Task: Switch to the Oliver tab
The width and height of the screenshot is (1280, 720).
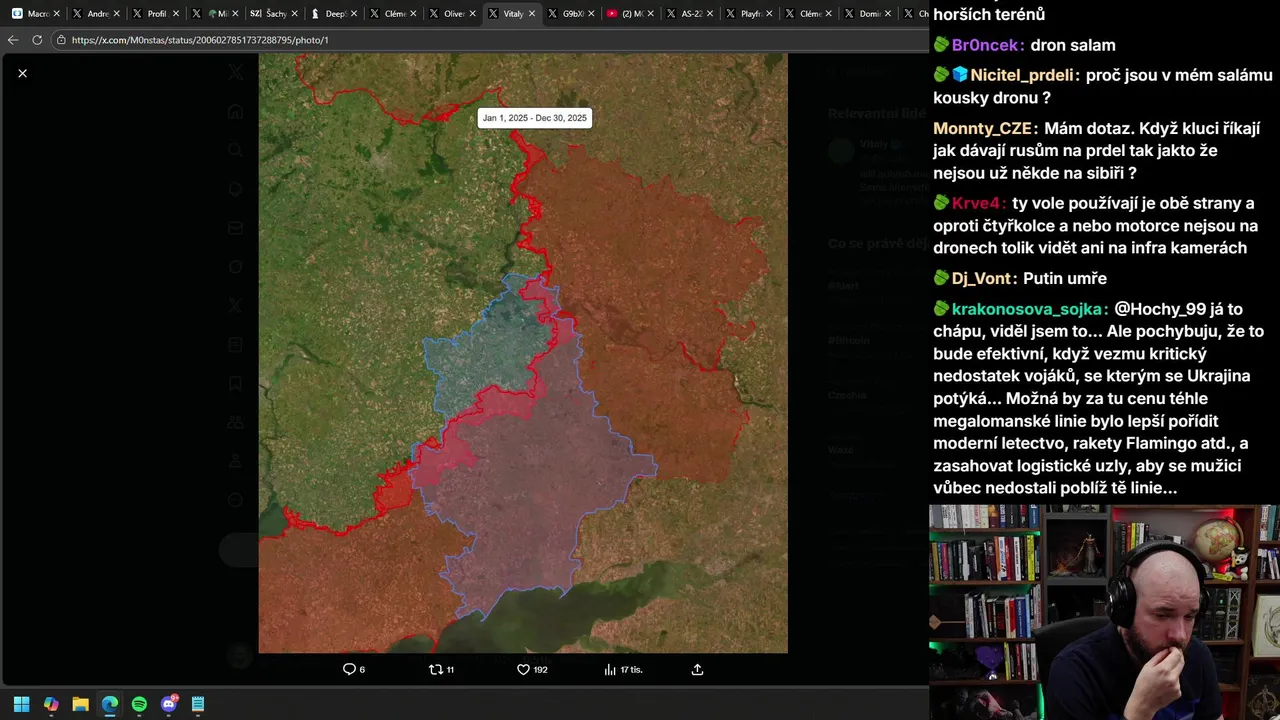Action: [x=453, y=14]
